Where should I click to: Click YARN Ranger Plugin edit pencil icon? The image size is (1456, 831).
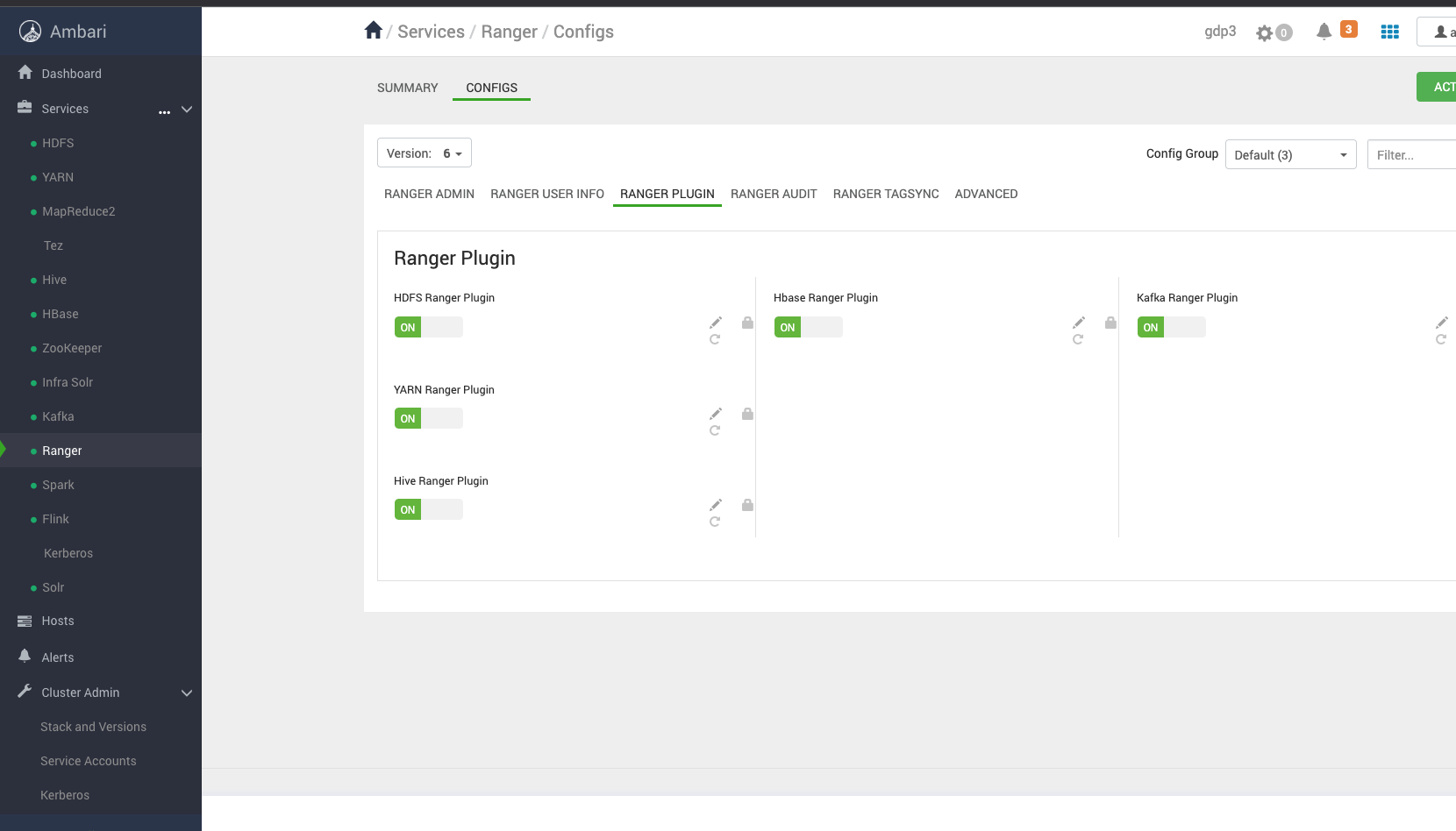pos(716,414)
